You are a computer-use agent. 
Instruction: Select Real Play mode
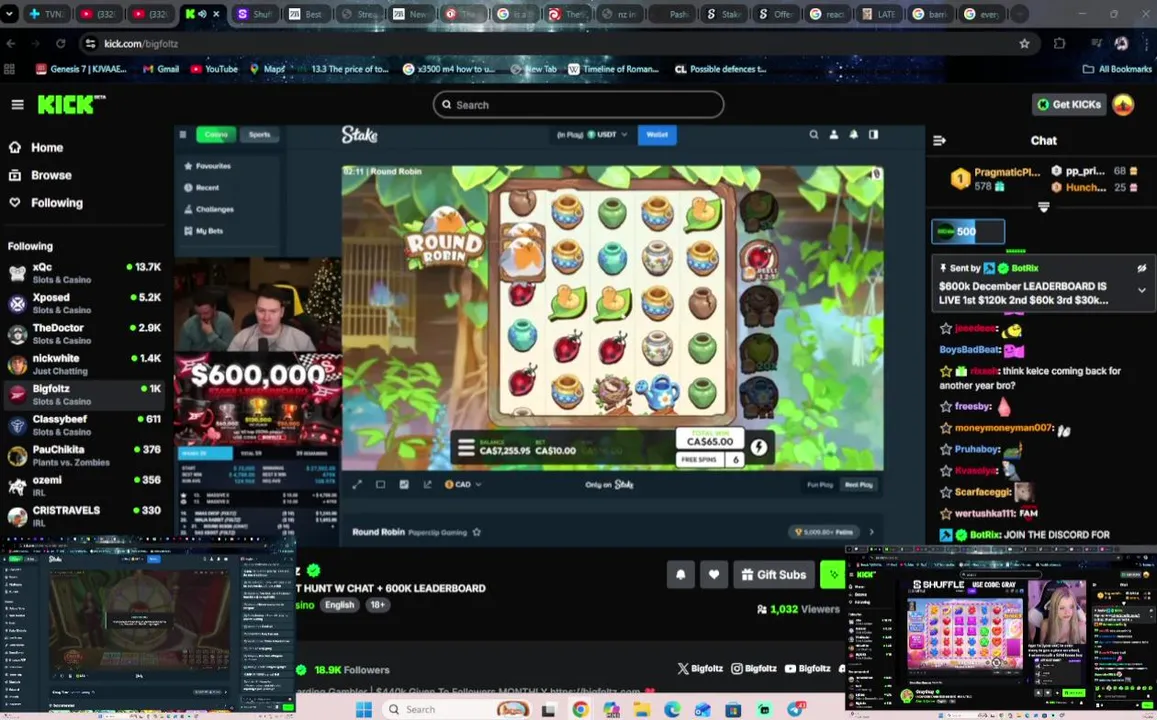click(x=858, y=485)
